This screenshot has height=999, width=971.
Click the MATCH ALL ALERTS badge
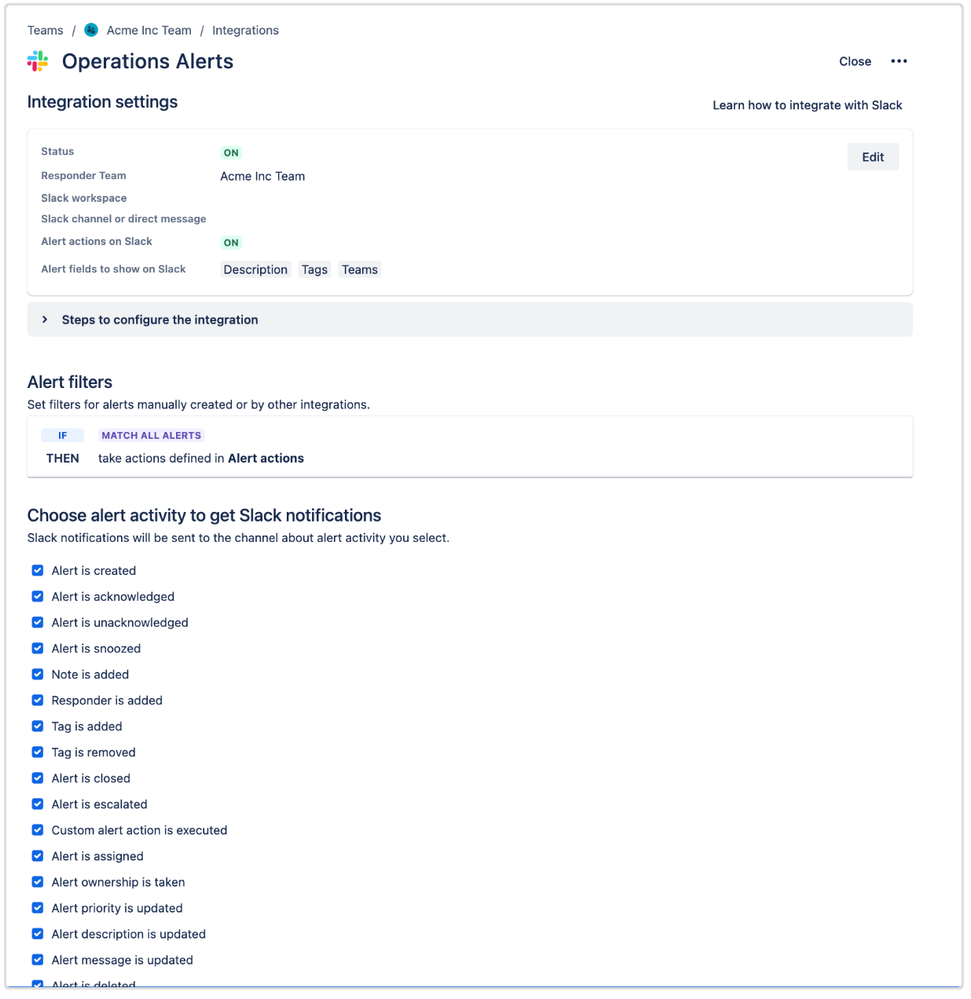click(151, 435)
